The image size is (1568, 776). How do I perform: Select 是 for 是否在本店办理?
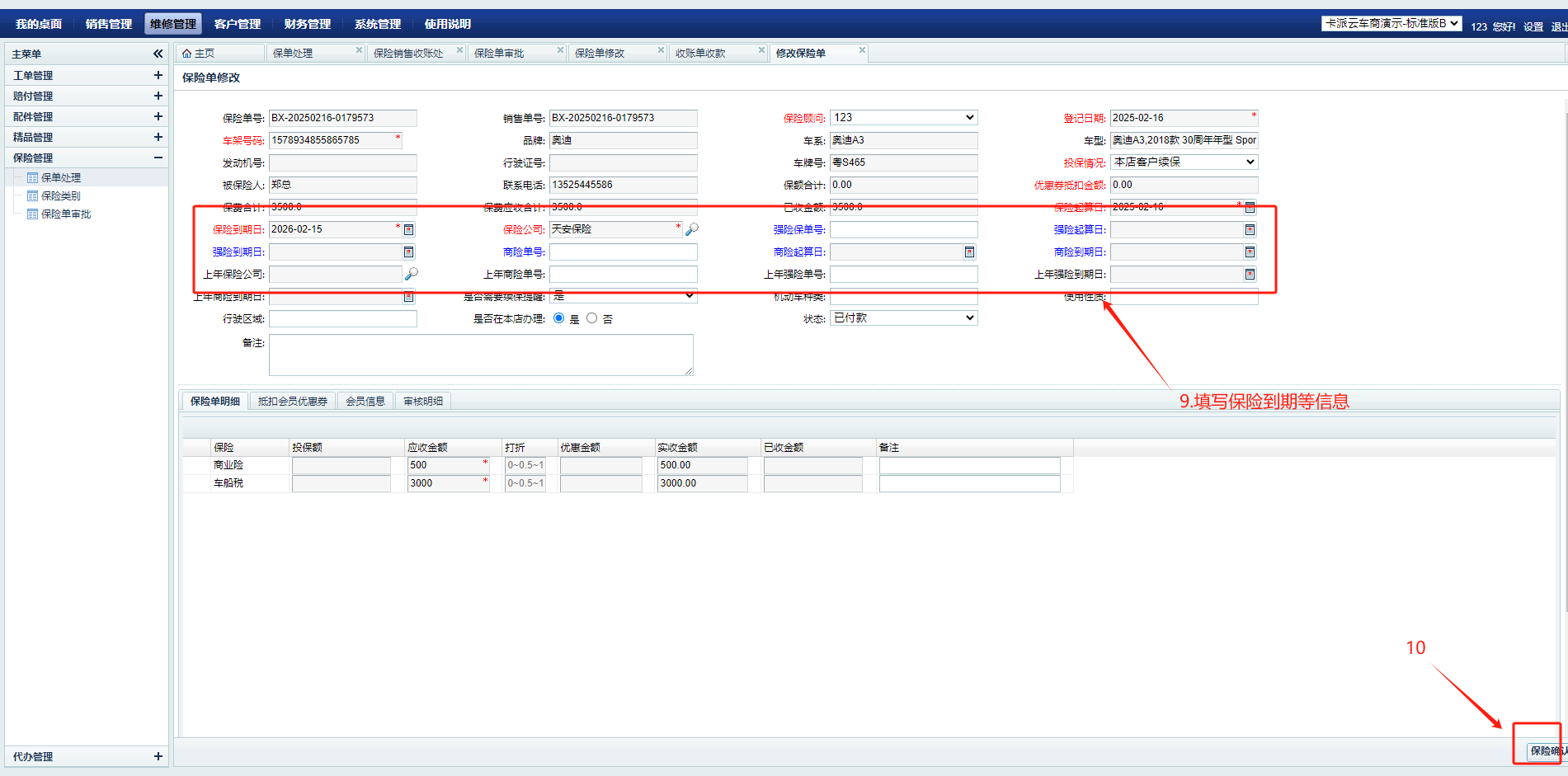pos(559,318)
